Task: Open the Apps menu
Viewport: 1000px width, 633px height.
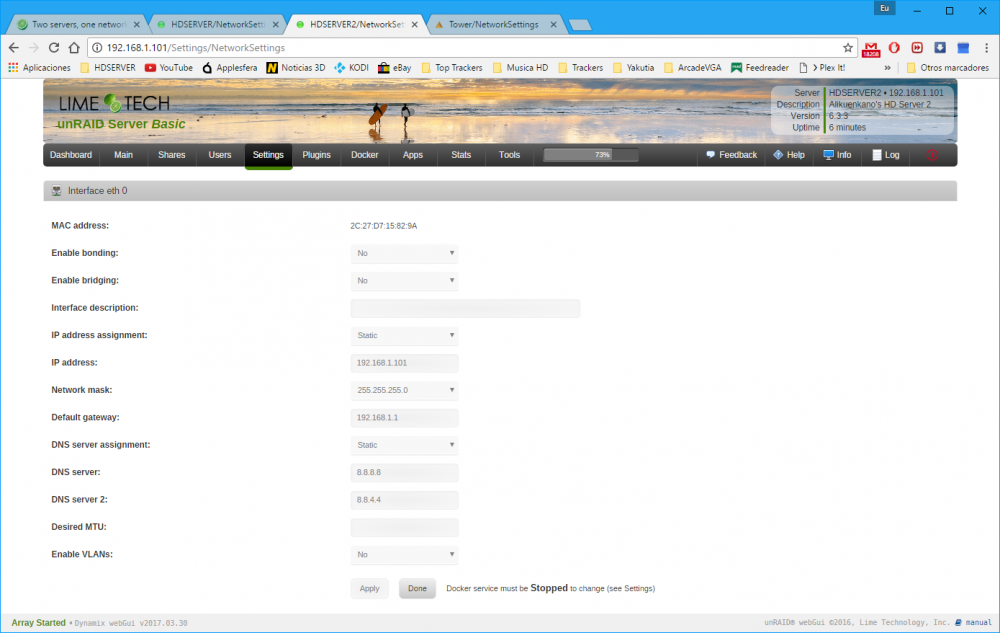Action: coord(413,155)
